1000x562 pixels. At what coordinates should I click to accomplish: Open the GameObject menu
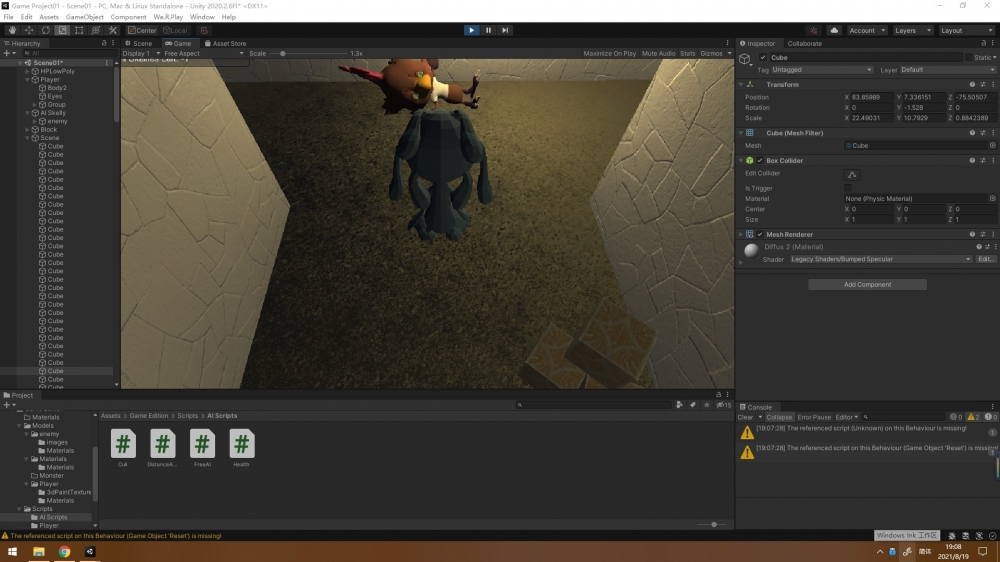84,17
